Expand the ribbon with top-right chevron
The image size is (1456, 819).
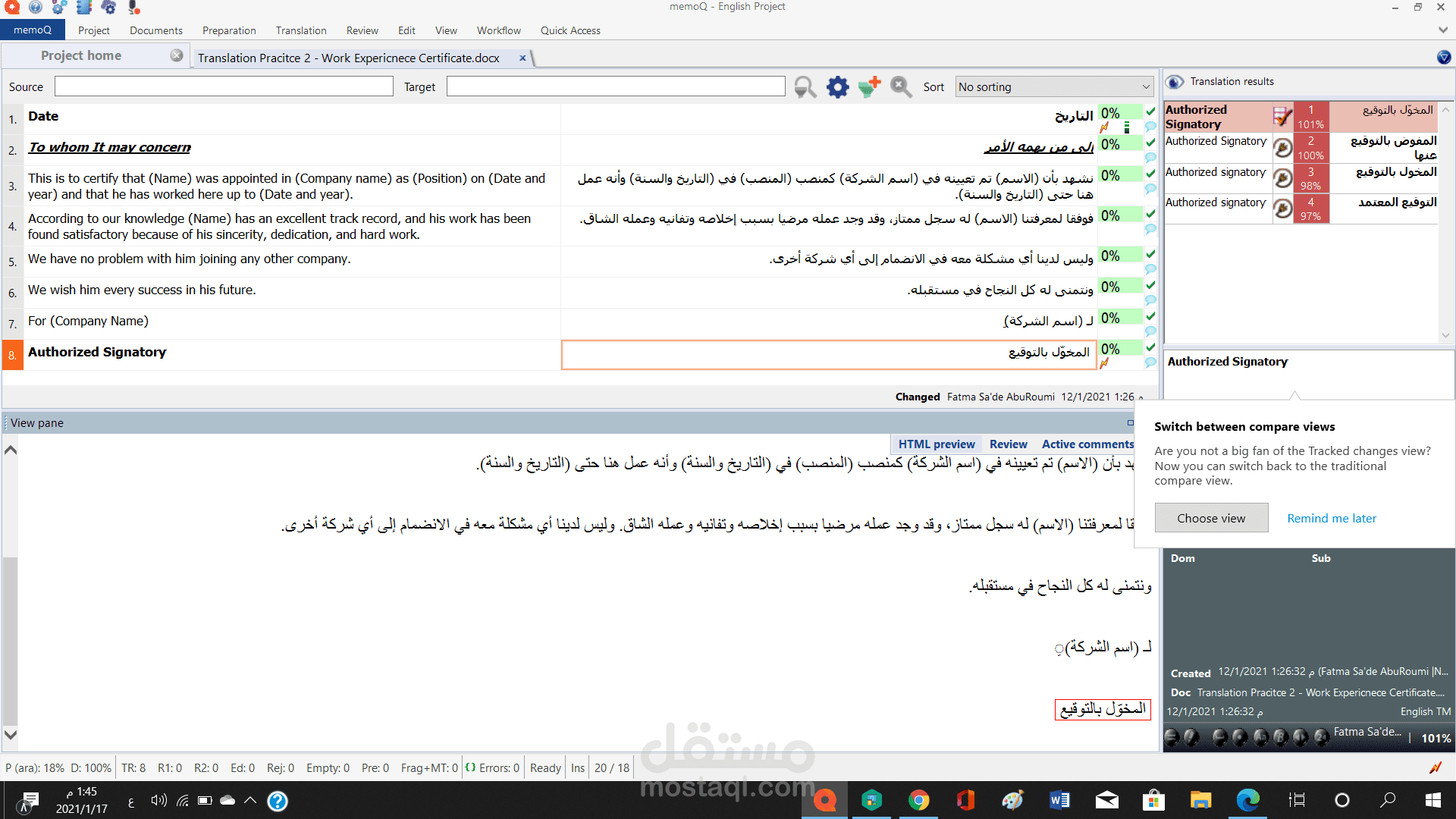point(1442,30)
